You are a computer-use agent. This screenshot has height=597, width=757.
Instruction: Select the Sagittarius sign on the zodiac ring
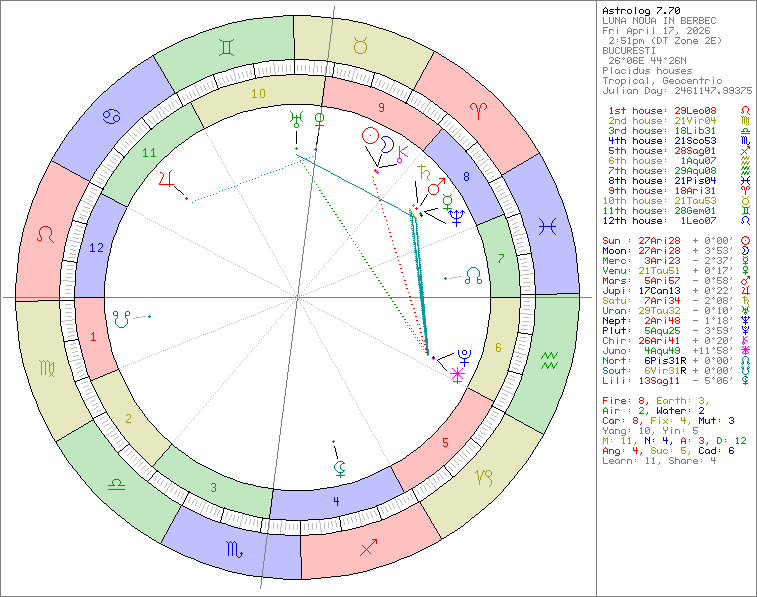(x=368, y=549)
